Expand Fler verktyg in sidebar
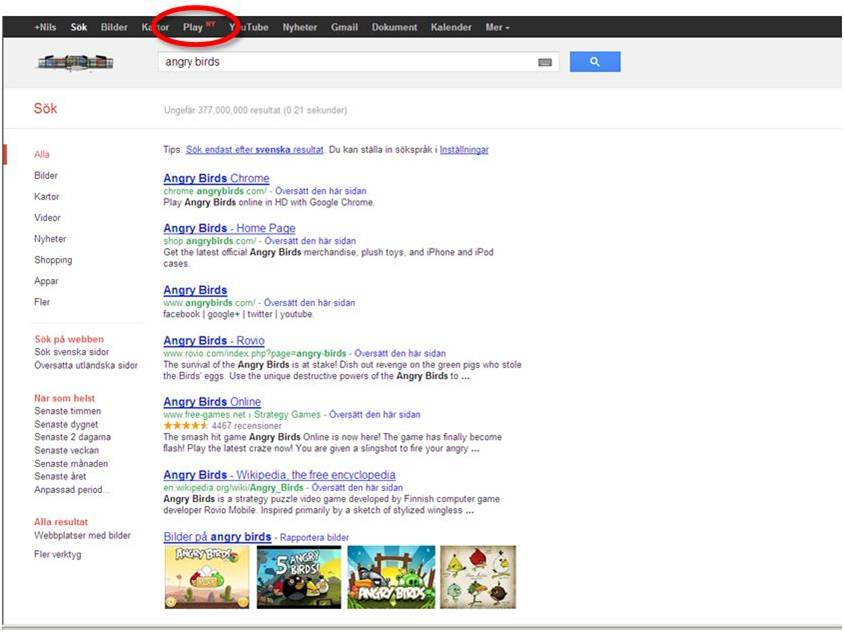The image size is (844, 632). (x=58, y=554)
